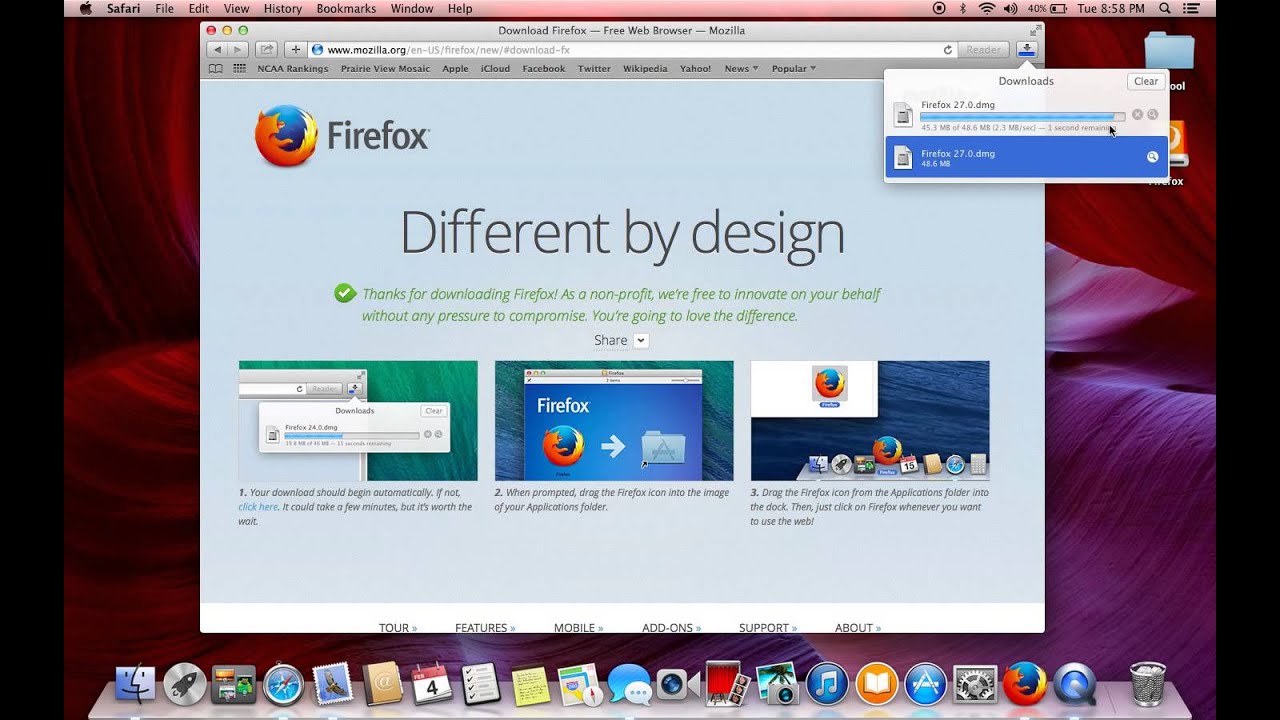The height and width of the screenshot is (720, 1280).
Task: Launch Firefox from the dock
Action: point(1025,684)
